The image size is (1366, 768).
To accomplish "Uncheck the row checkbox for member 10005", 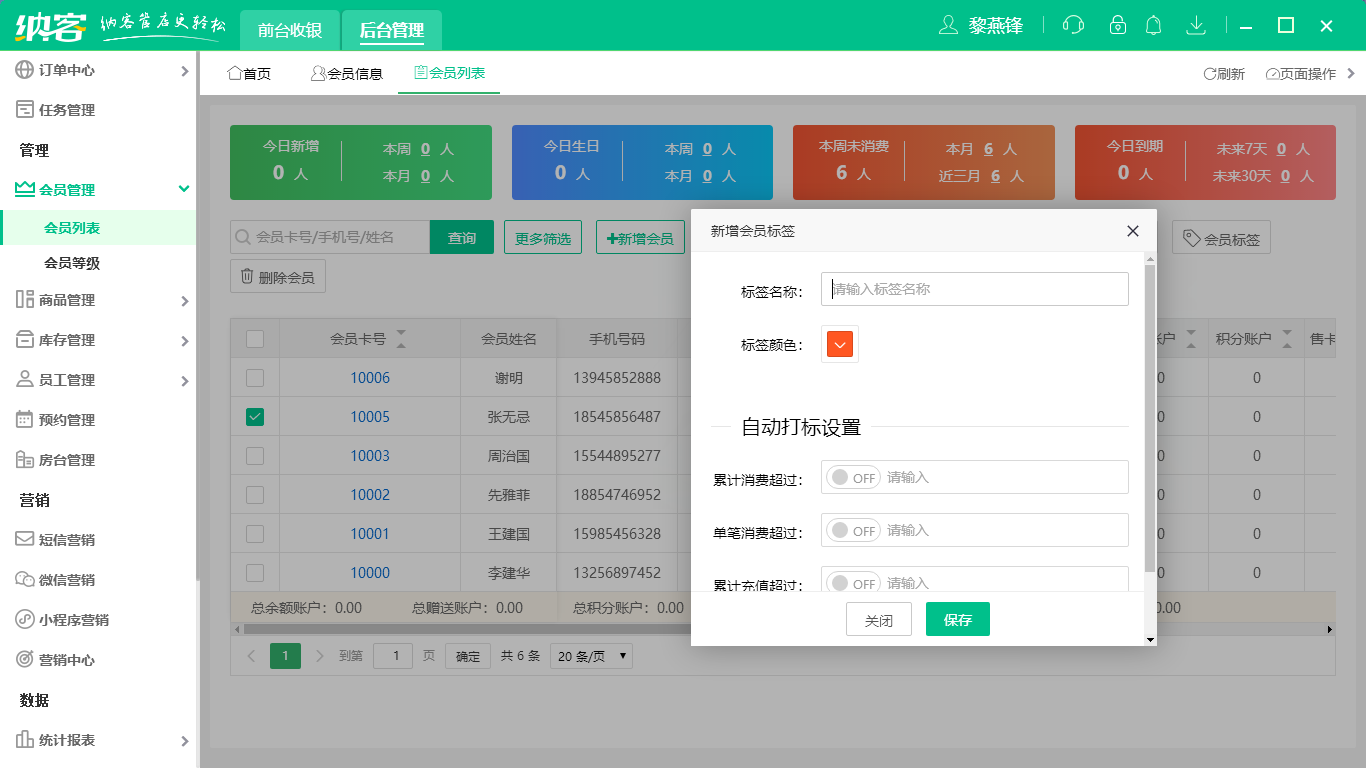I will 254,416.
